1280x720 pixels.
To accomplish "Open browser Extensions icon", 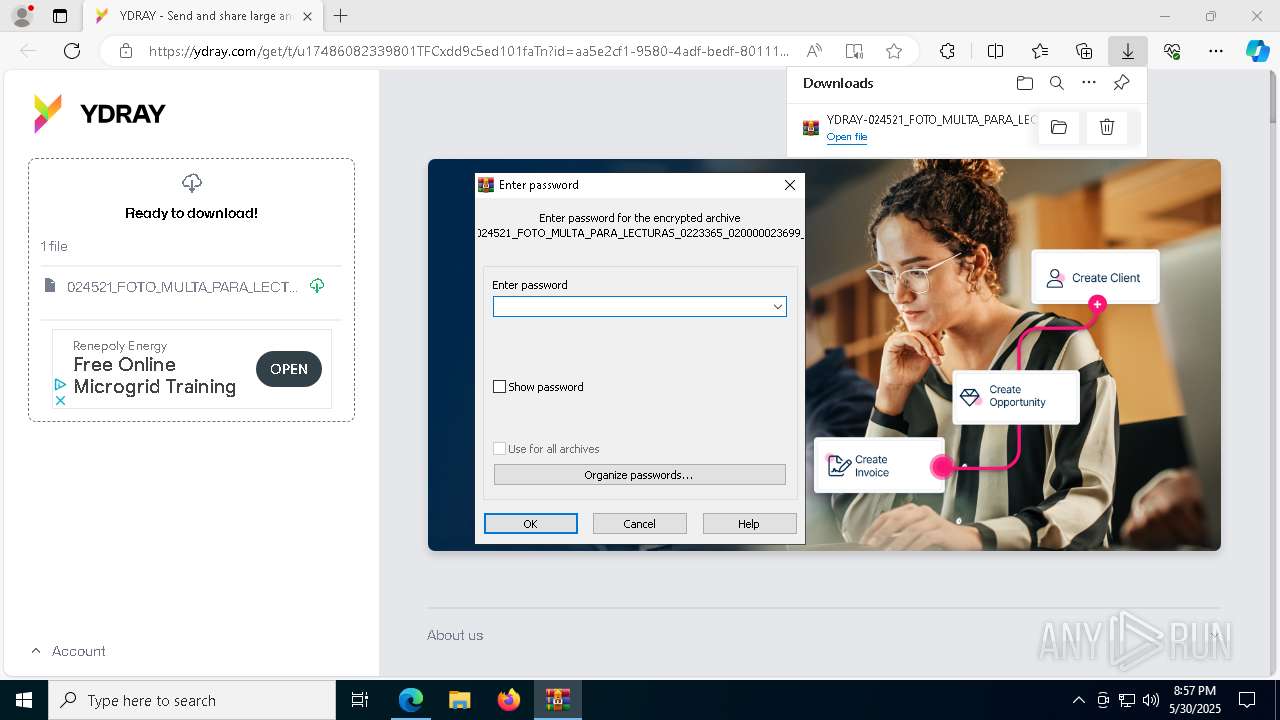I will [947, 51].
